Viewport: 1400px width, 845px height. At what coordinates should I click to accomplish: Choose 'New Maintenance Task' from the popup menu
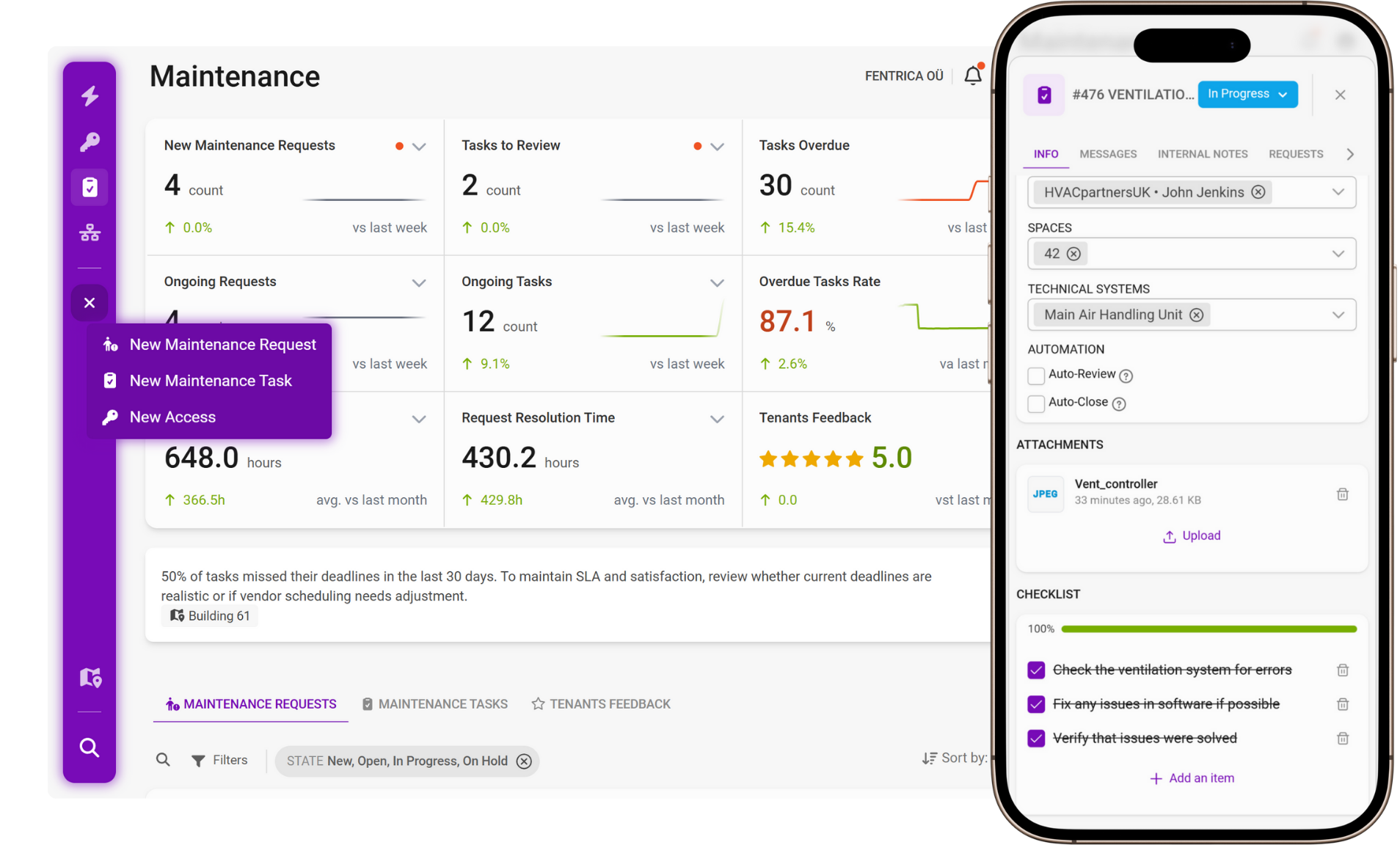tap(211, 380)
